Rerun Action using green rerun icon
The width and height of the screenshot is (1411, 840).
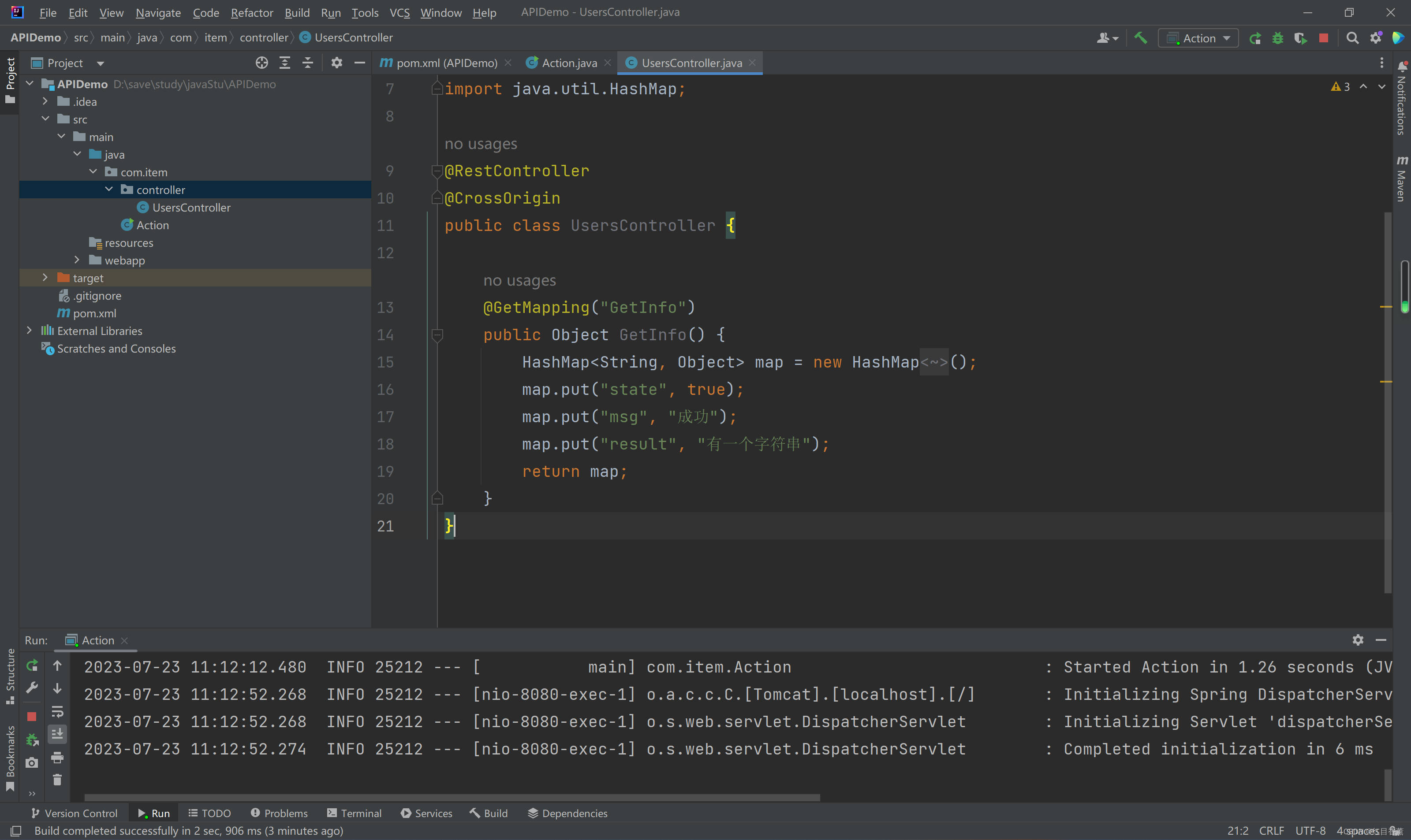pyautogui.click(x=32, y=665)
